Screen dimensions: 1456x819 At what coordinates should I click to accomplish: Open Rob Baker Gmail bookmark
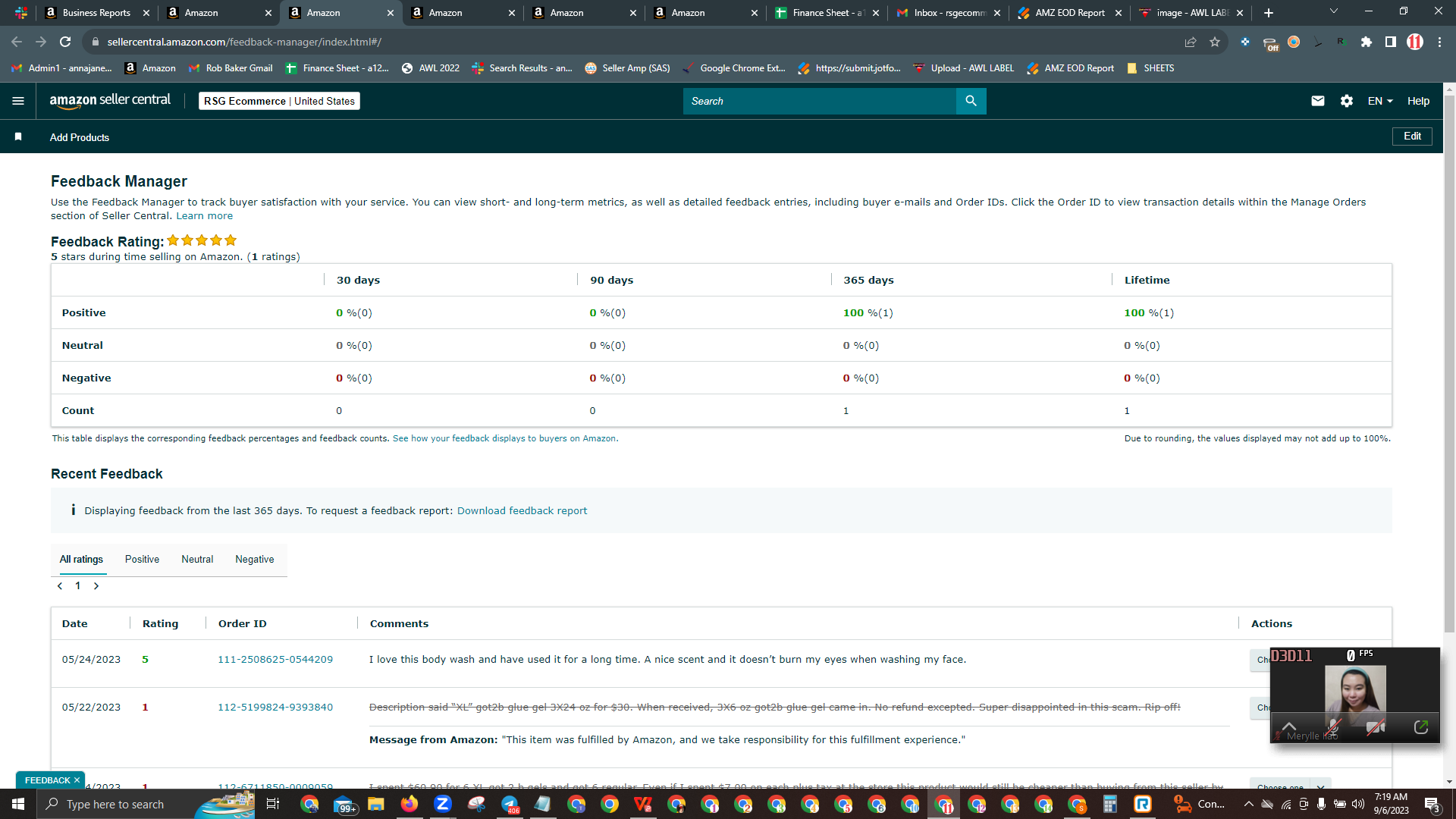(x=231, y=68)
